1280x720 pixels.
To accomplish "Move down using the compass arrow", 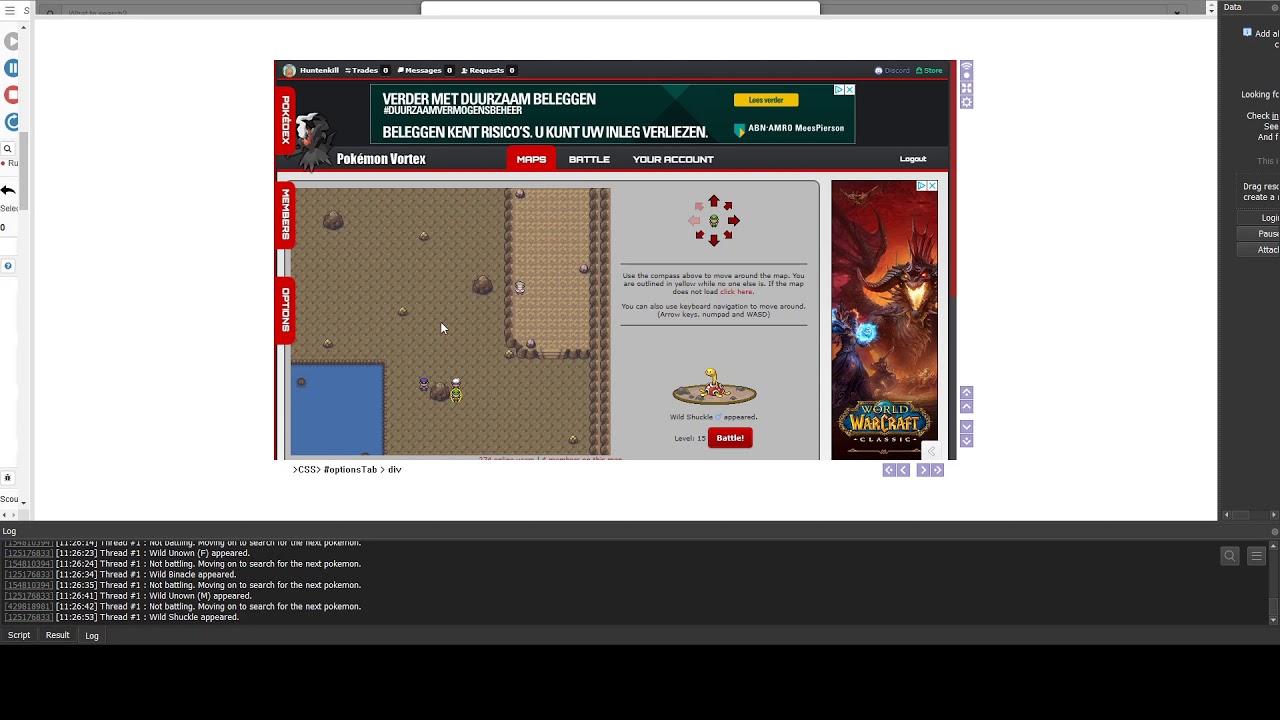I will (713, 240).
